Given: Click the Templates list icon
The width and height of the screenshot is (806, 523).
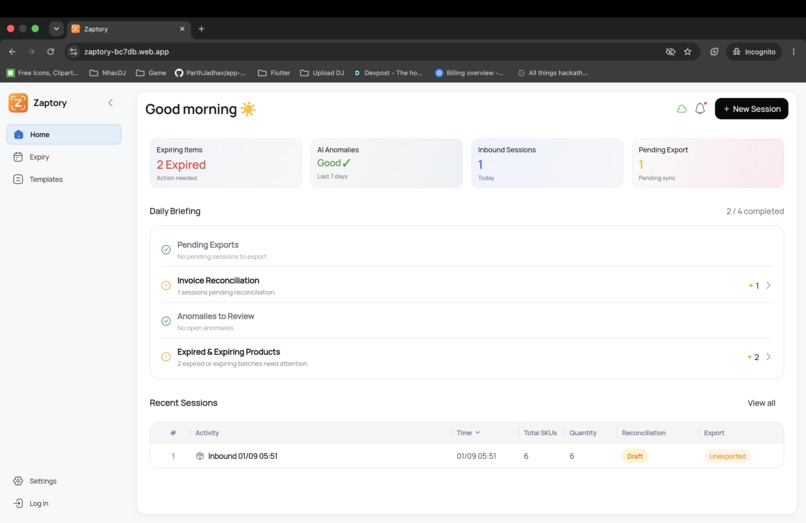Looking at the screenshot, I should (18, 179).
